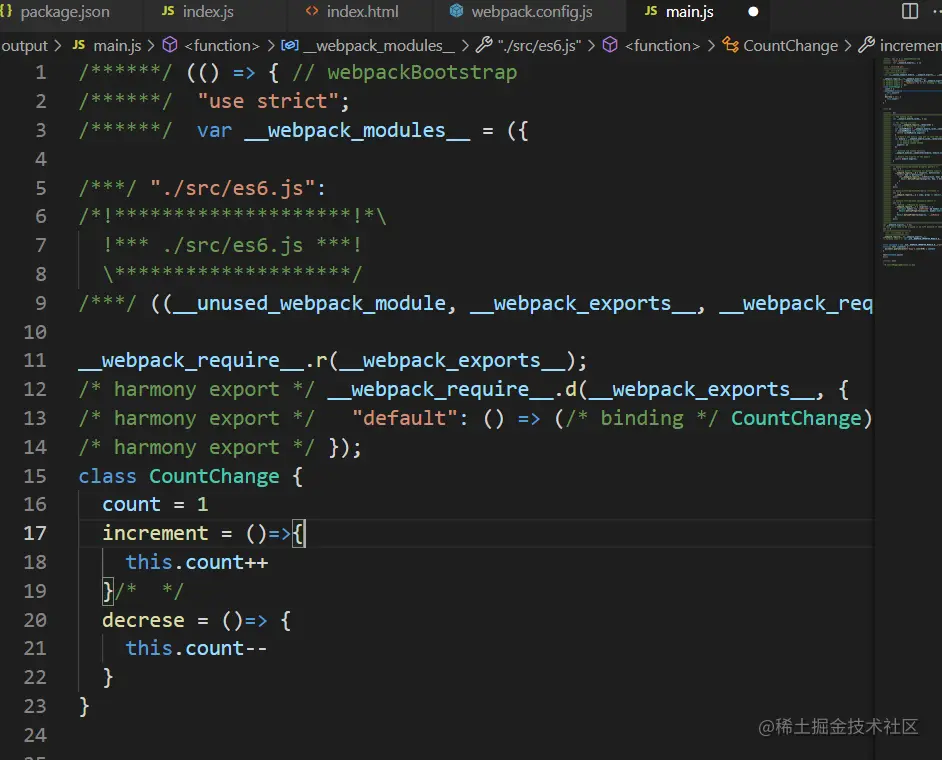942x760 pixels.
Task: Click CountChange binding on line 13
Action: (x=796, y=418)
